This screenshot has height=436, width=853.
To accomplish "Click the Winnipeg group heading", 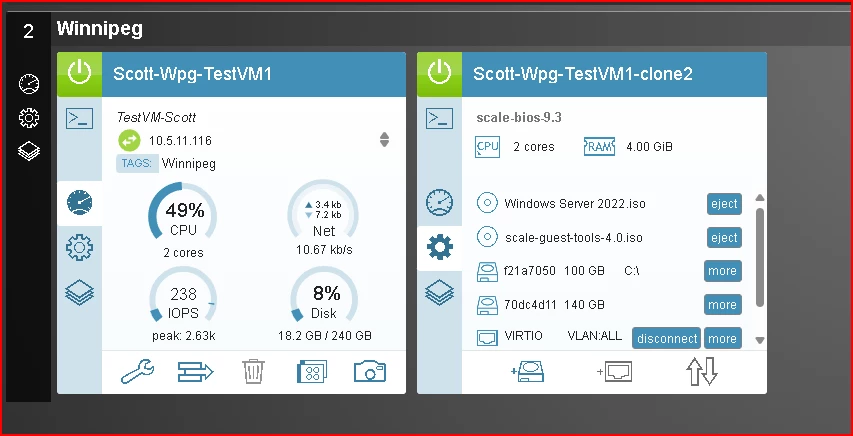I will tap(100, 29).
